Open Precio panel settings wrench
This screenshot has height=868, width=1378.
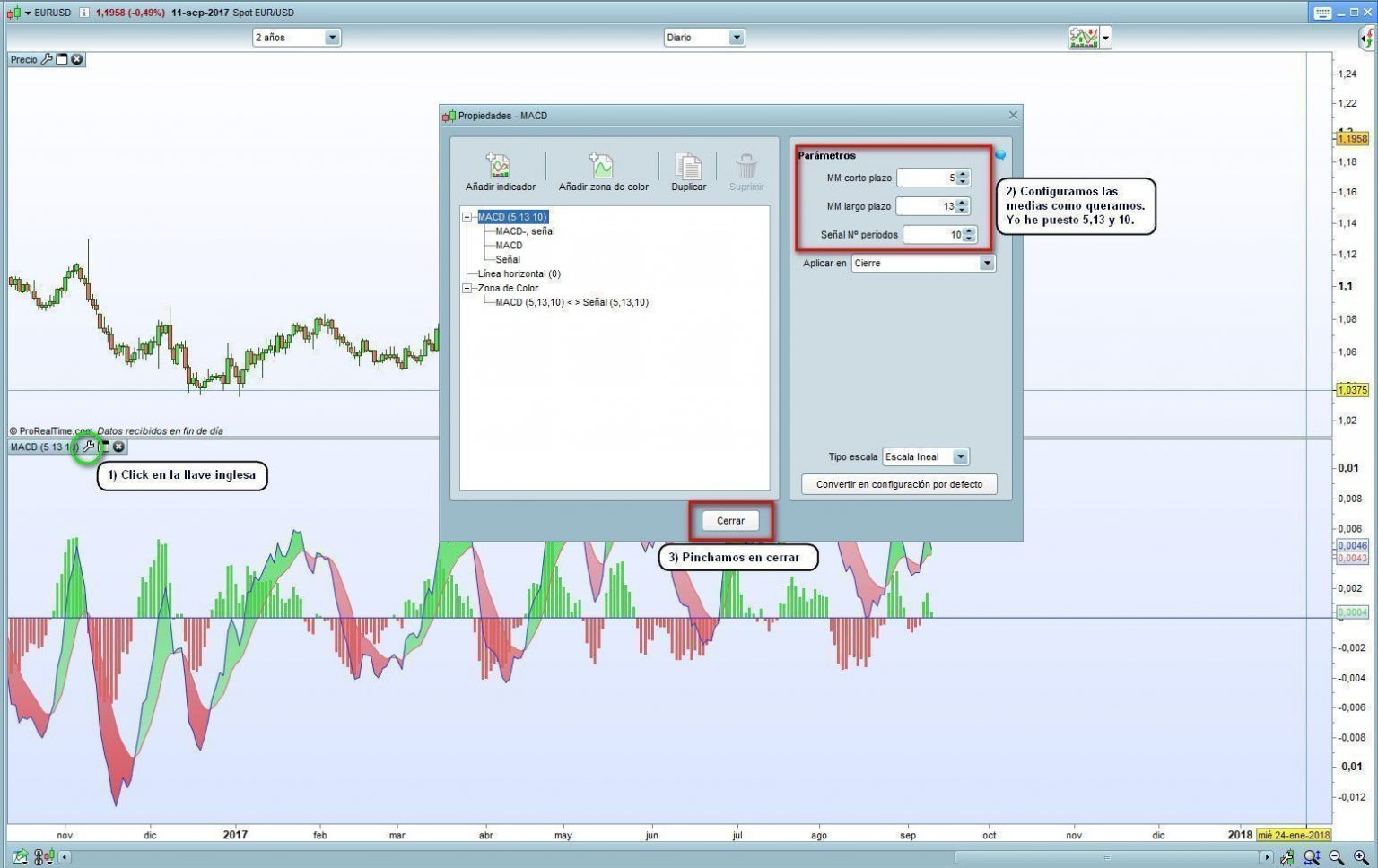click(x=47, y=59)
